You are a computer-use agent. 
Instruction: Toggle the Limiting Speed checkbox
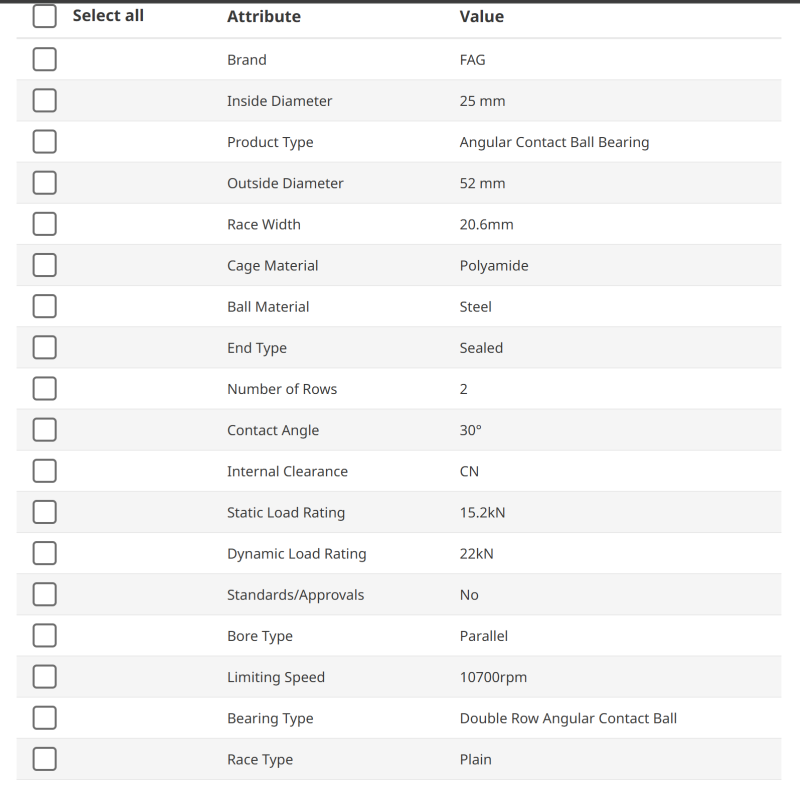[44, 677]
